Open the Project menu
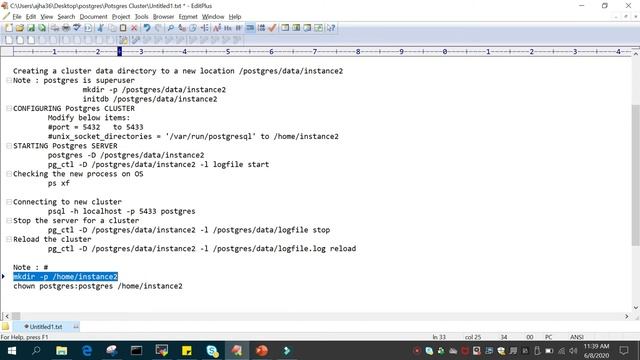The height and width of the screenshot is (360, 640). pos(121,17)
